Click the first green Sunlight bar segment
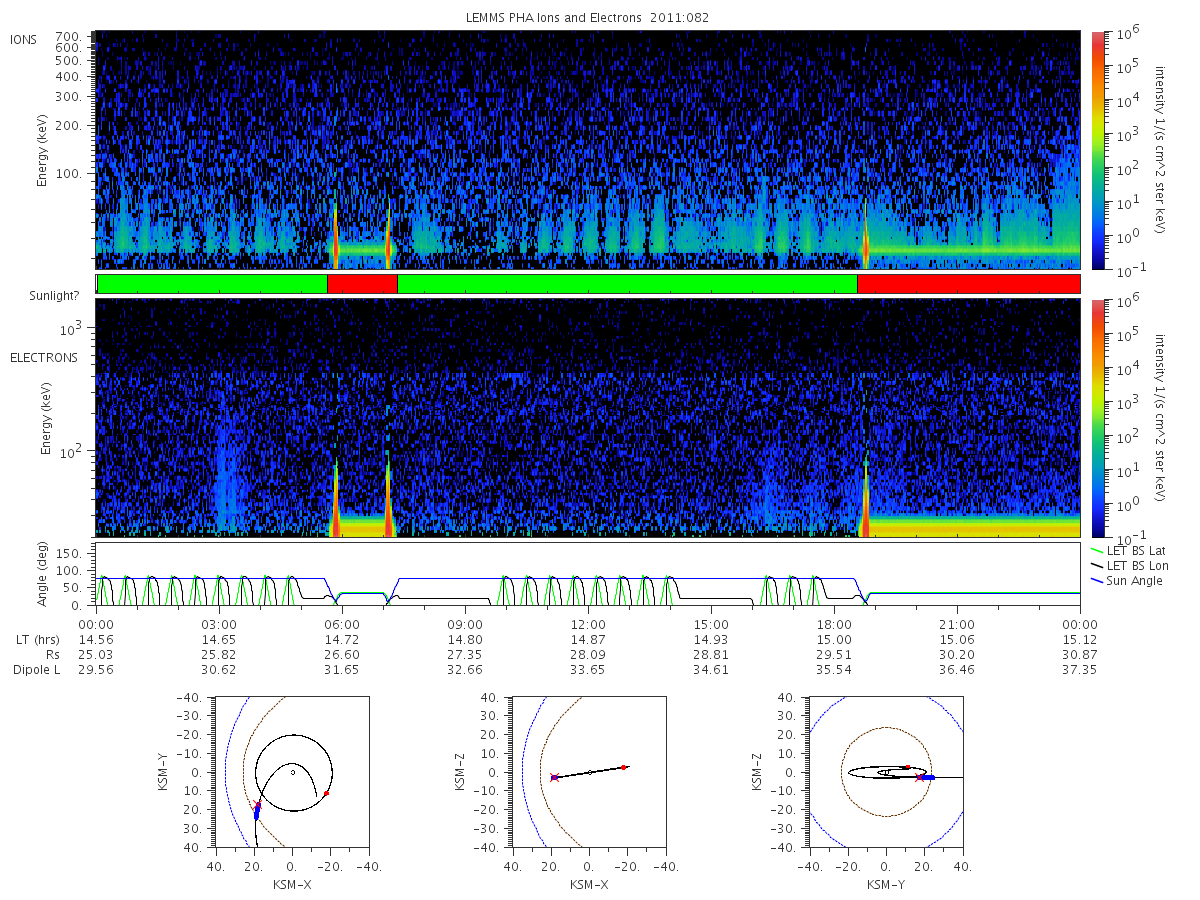 (212, 284)
